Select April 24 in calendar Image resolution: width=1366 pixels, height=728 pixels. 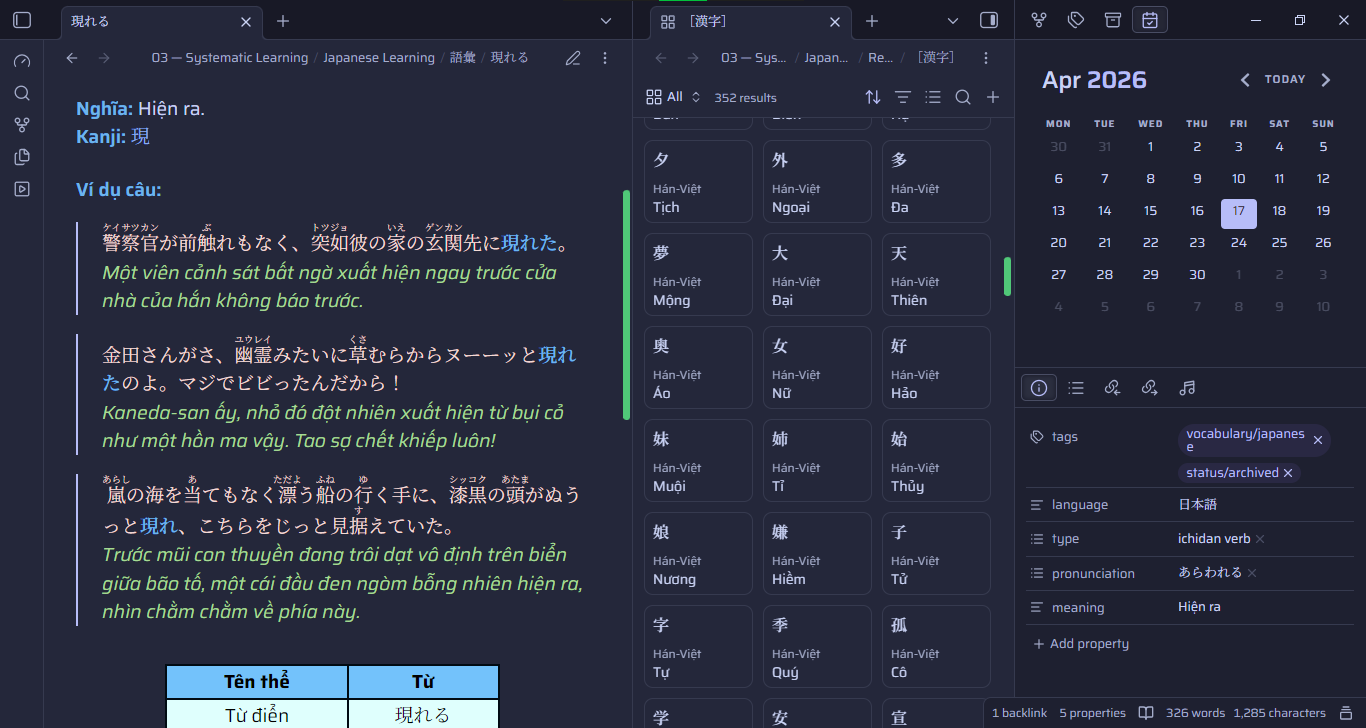(1238, 243)
